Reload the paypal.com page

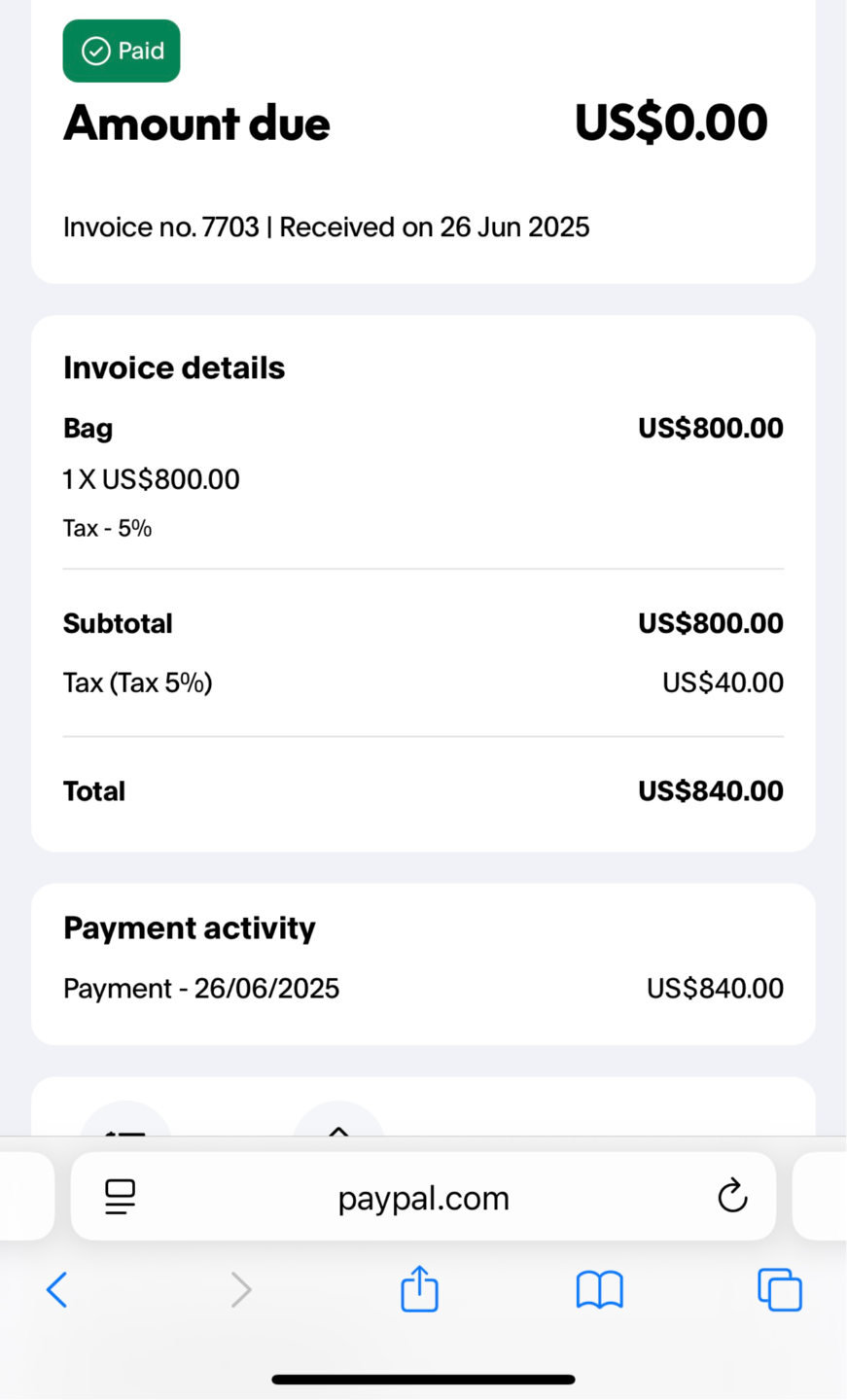732,1196
